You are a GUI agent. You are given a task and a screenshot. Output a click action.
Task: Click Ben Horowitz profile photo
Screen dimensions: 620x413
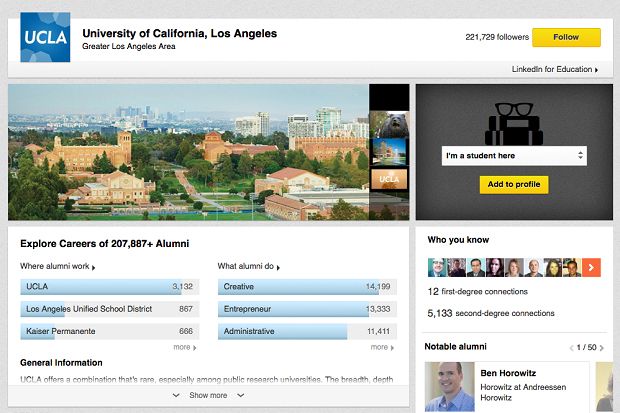[x=450, y=387]
